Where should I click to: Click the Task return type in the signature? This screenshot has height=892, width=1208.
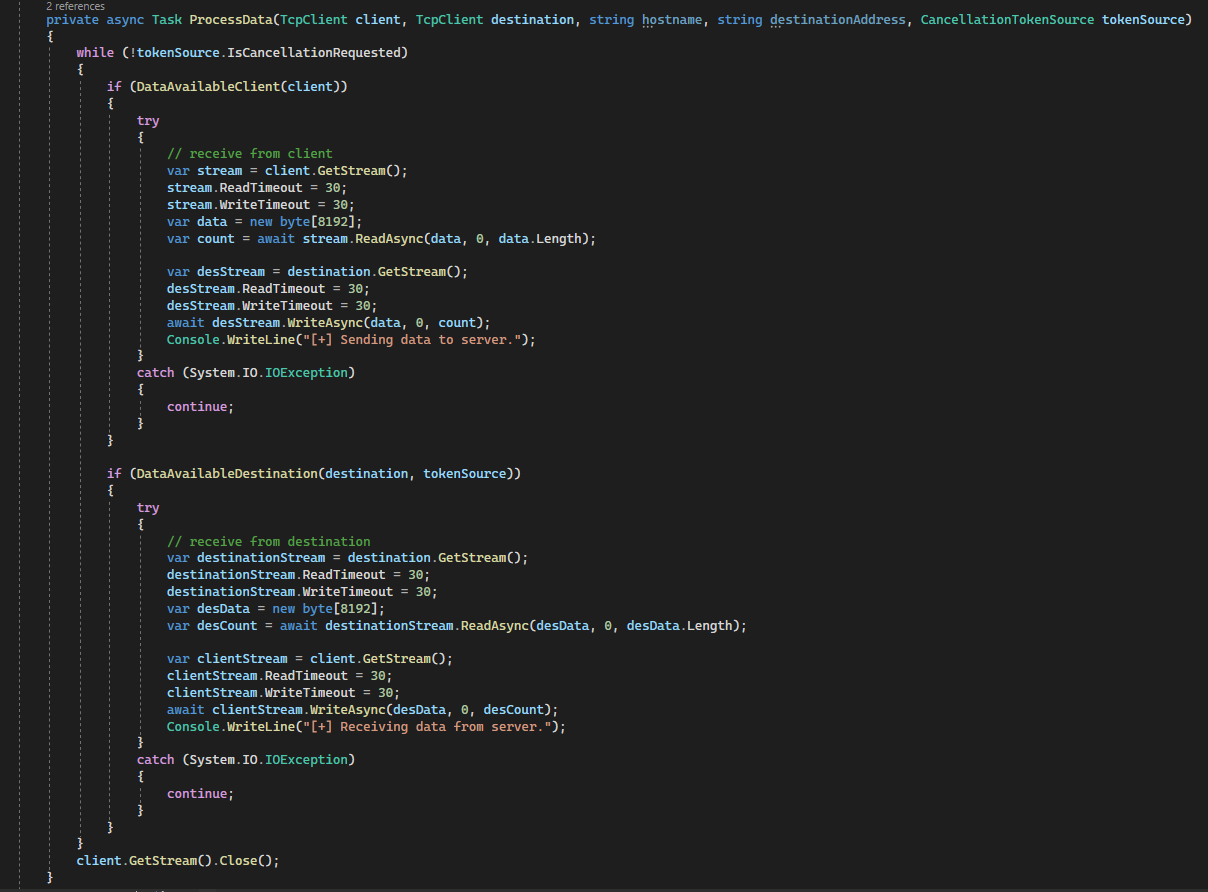[x=166, y=20]
